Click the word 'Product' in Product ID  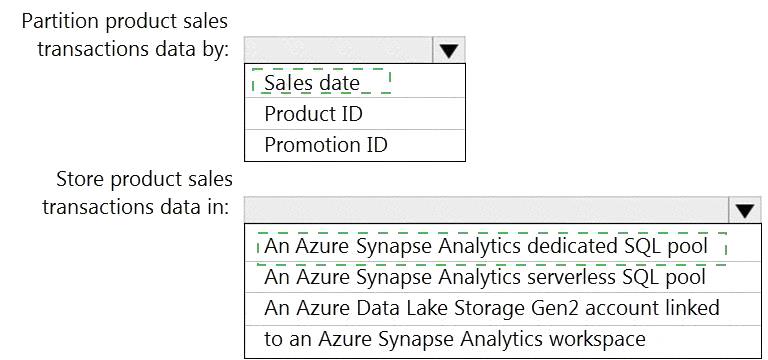(x=296, y=114)
